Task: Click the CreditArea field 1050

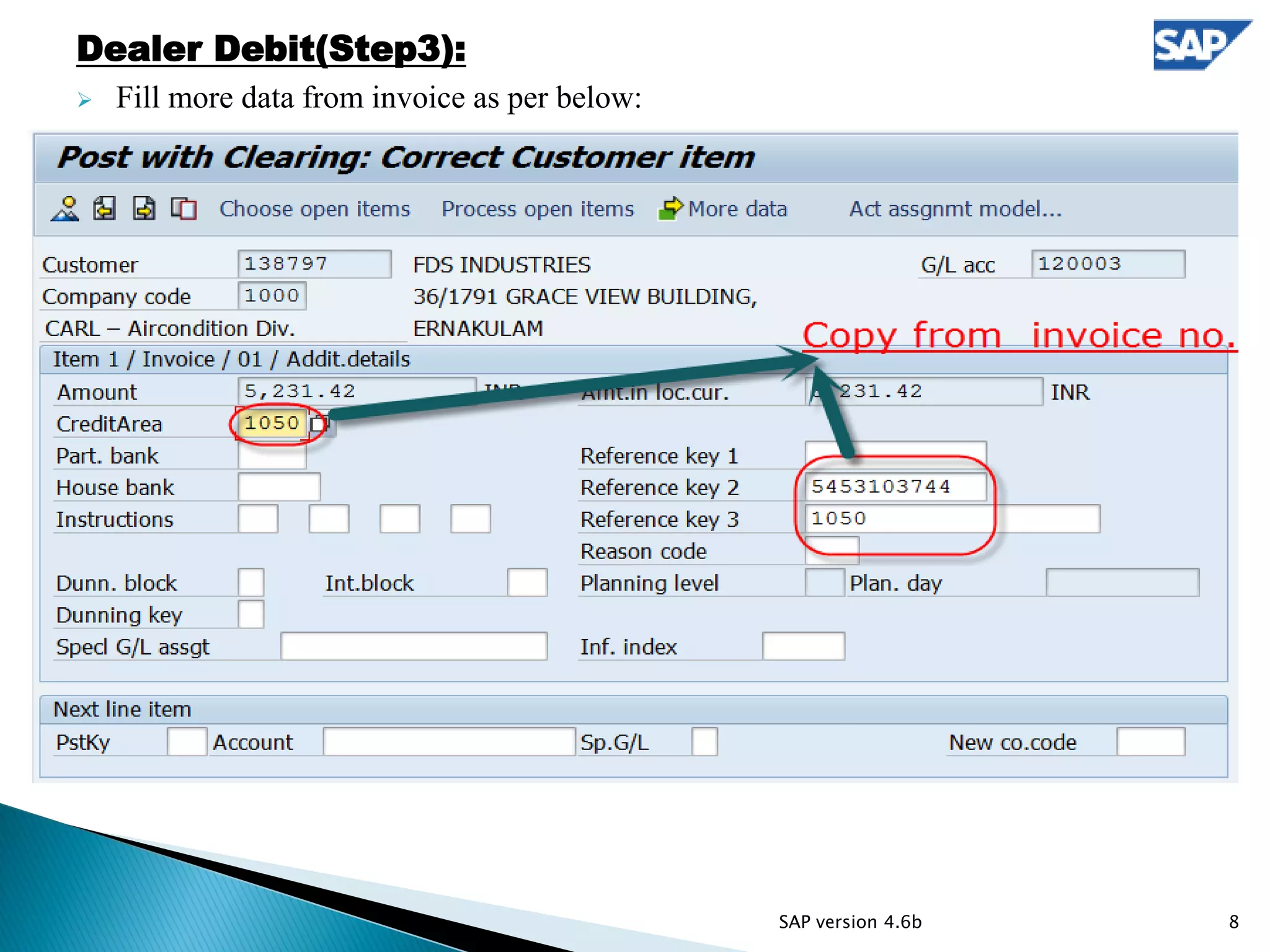Action: click(x=273, y=423)
